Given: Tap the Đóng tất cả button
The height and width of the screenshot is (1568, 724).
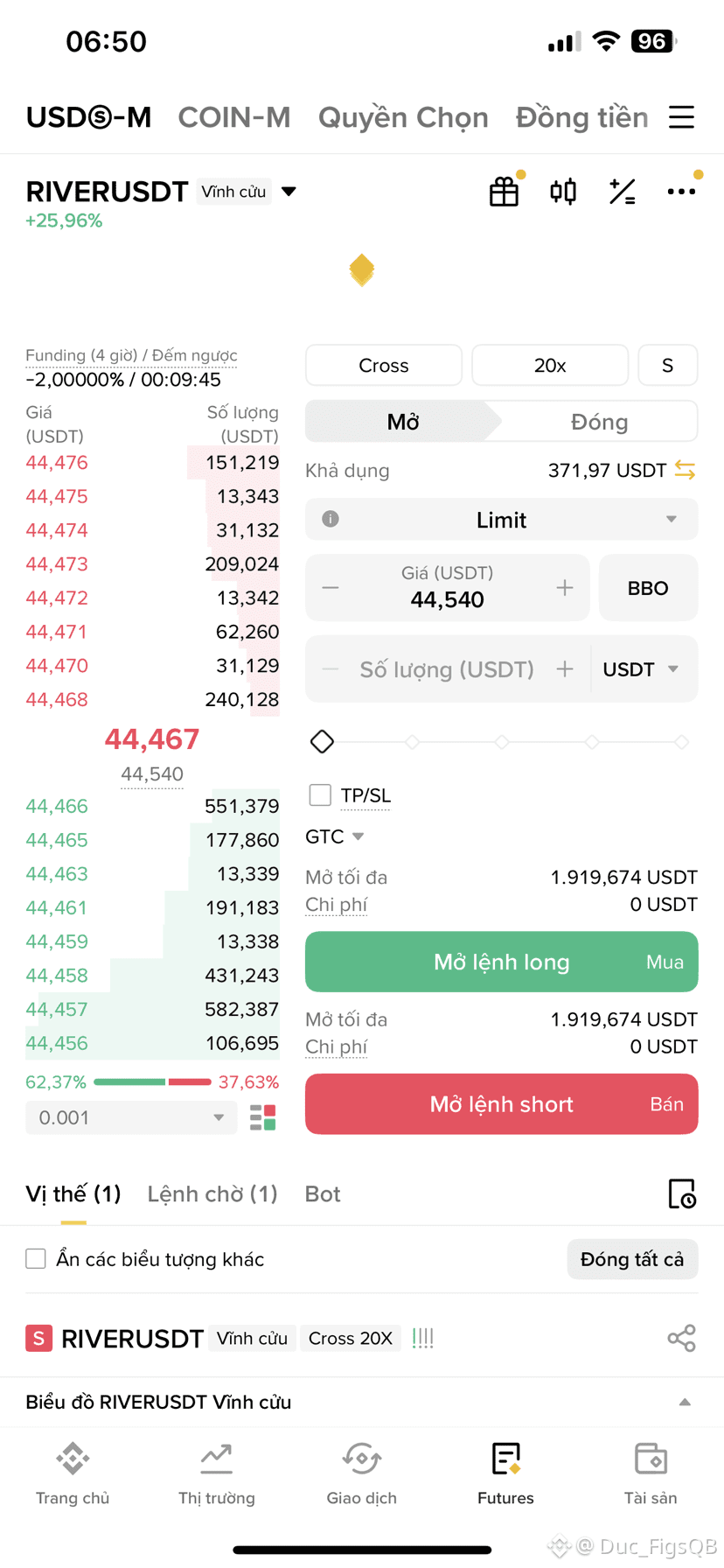Looking at the screenshot, I should (632, 1259).
